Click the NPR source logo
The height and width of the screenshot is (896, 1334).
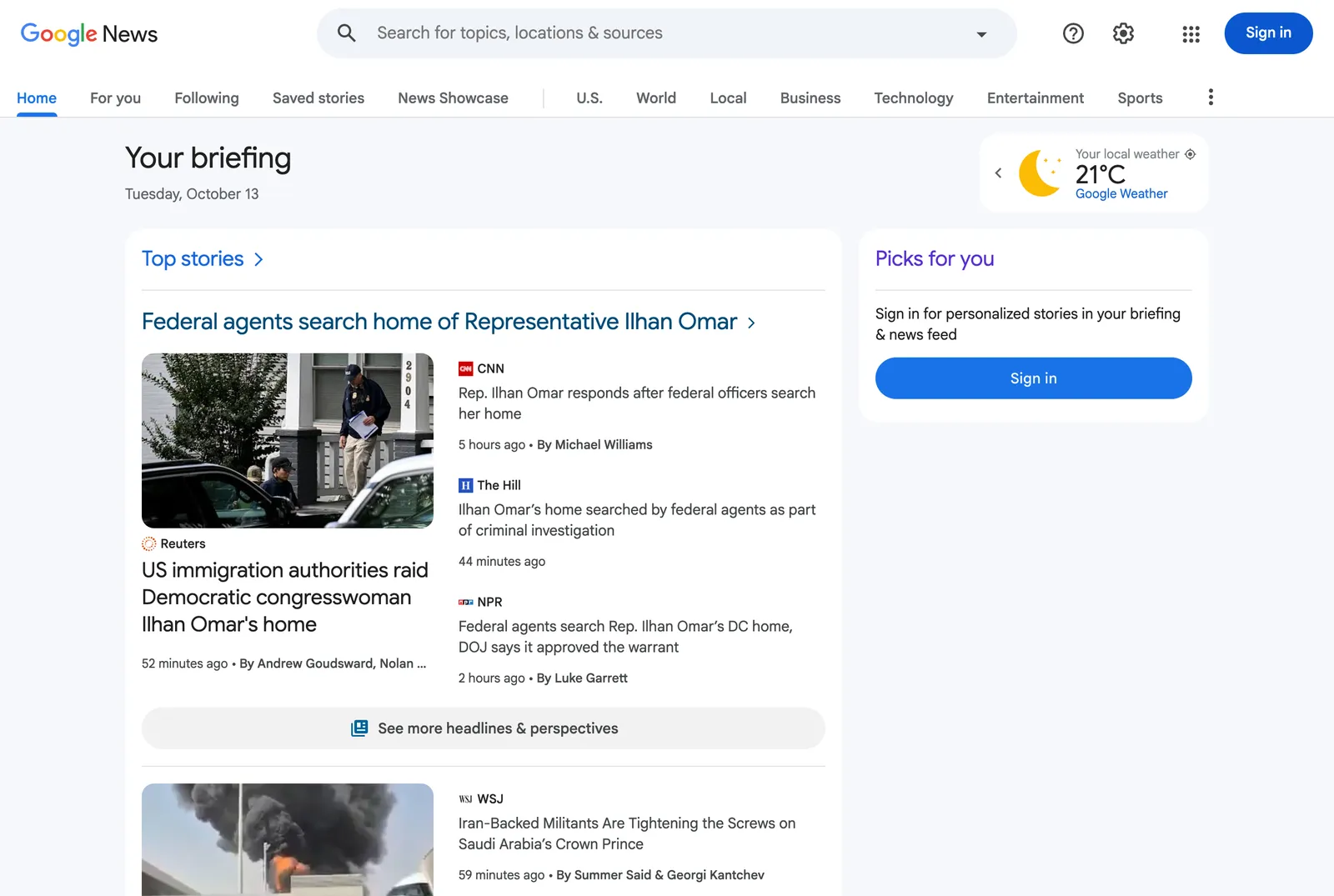(466, 602)
